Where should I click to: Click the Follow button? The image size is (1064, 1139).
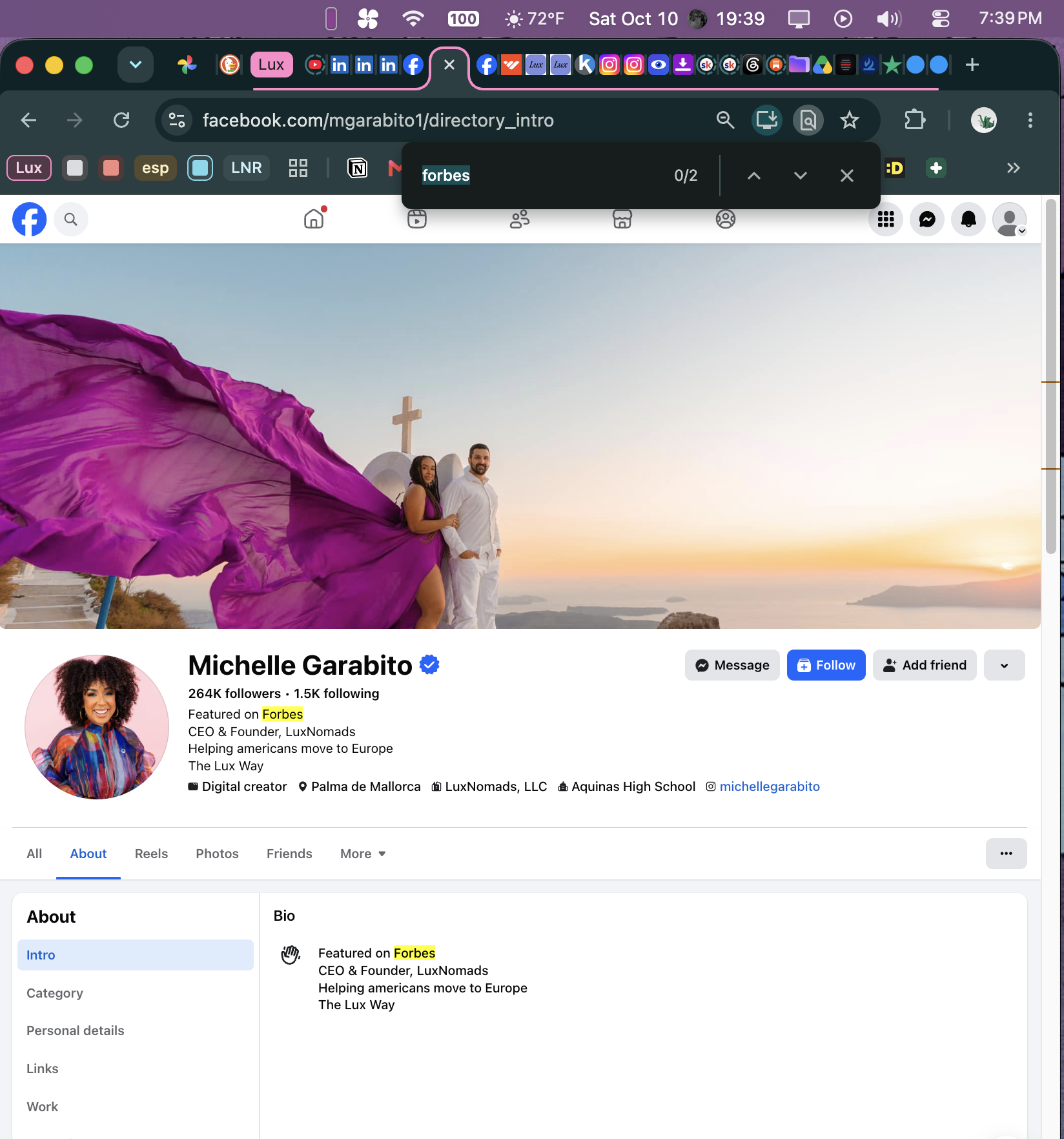point(826,665)
